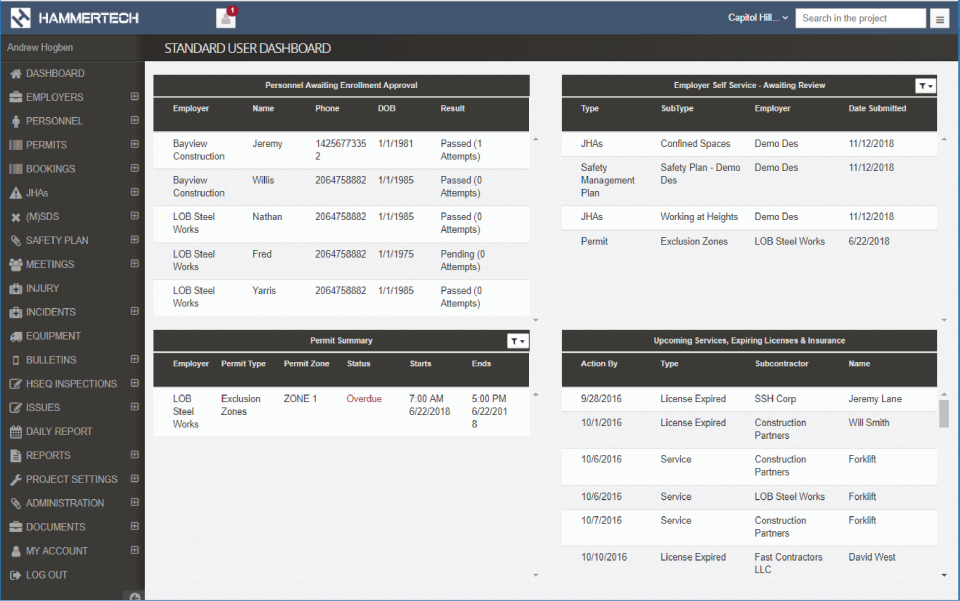Click the Bookings barcode icon
Image resolution: width=960 pixels, height=601 pixels.
(16, 169)
